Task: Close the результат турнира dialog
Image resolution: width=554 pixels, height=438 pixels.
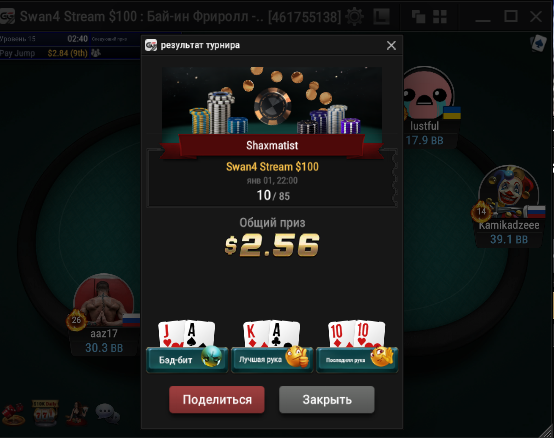Action: tap(391, 45)
